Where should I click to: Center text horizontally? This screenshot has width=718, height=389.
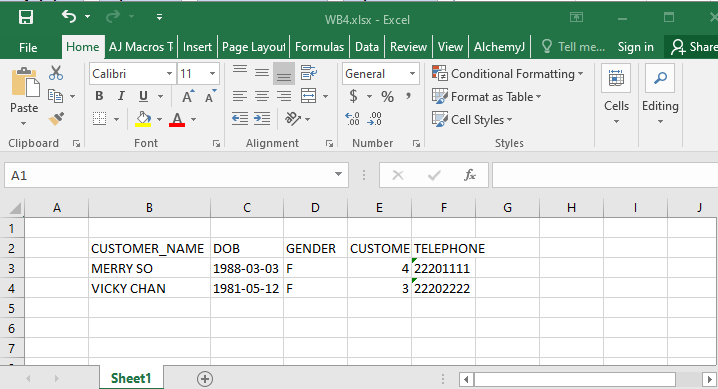point(261,97)
